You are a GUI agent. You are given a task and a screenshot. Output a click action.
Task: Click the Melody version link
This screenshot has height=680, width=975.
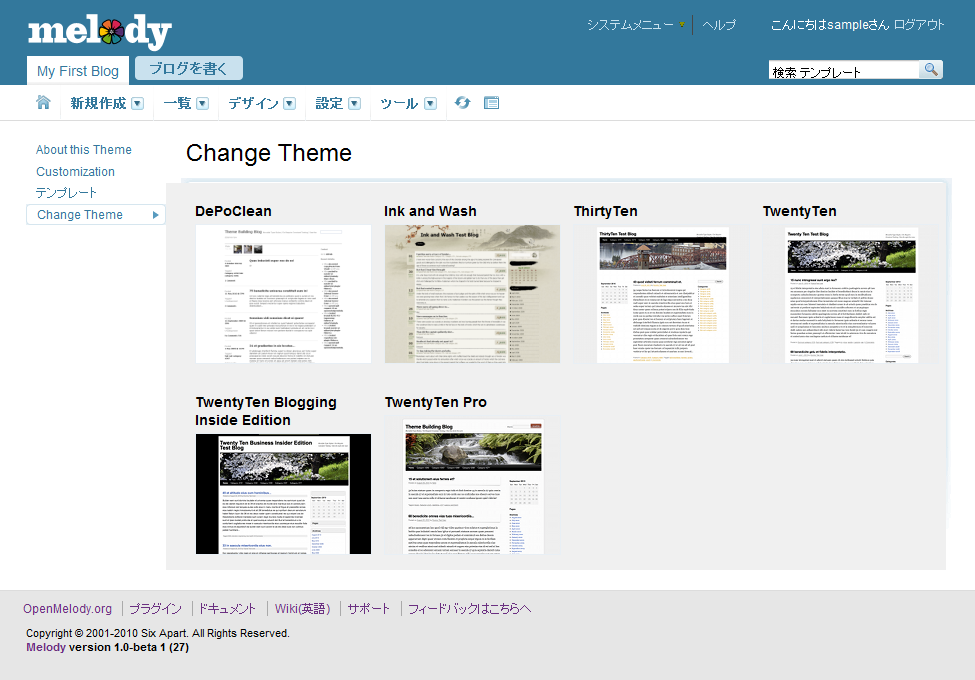pos(46,647)
